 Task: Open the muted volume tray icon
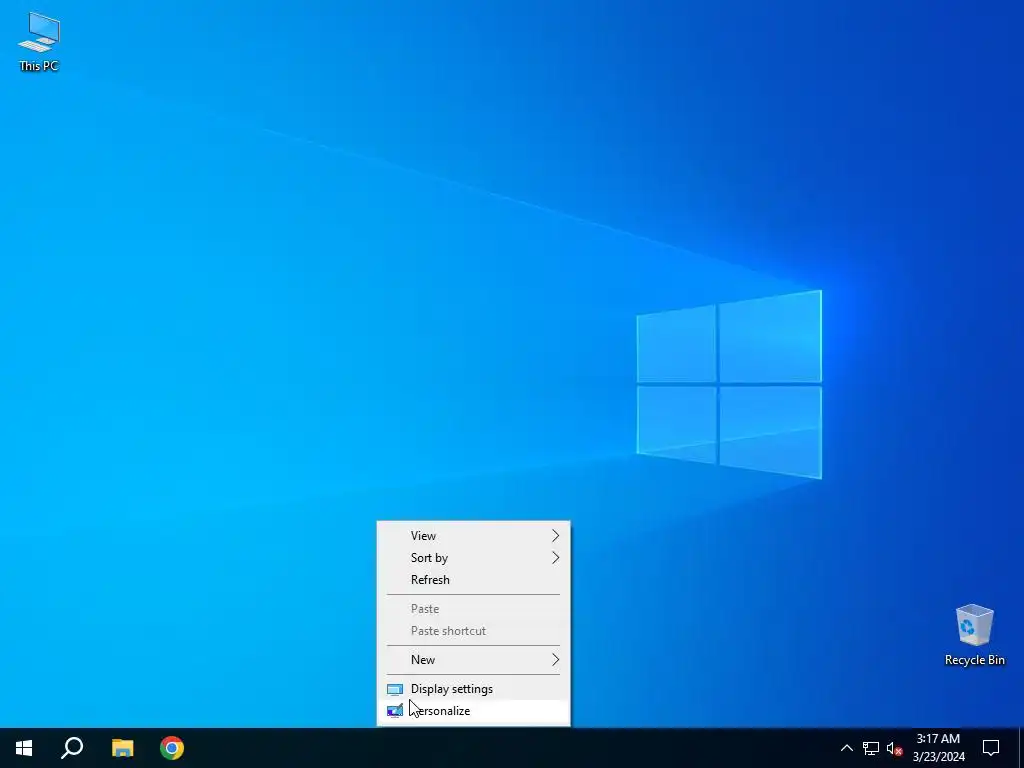(x=894, y=748)
